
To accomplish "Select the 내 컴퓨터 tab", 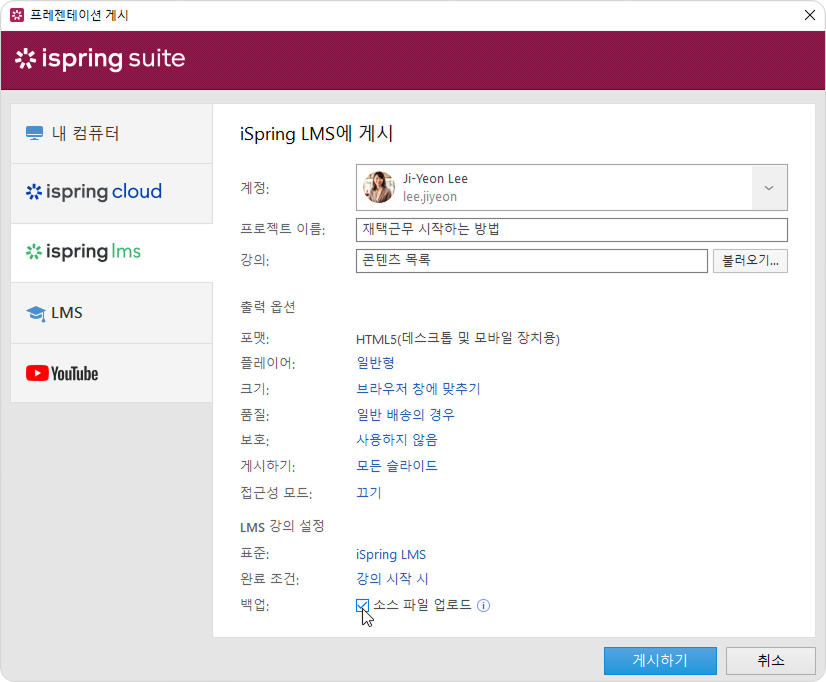I will (111, 133).
